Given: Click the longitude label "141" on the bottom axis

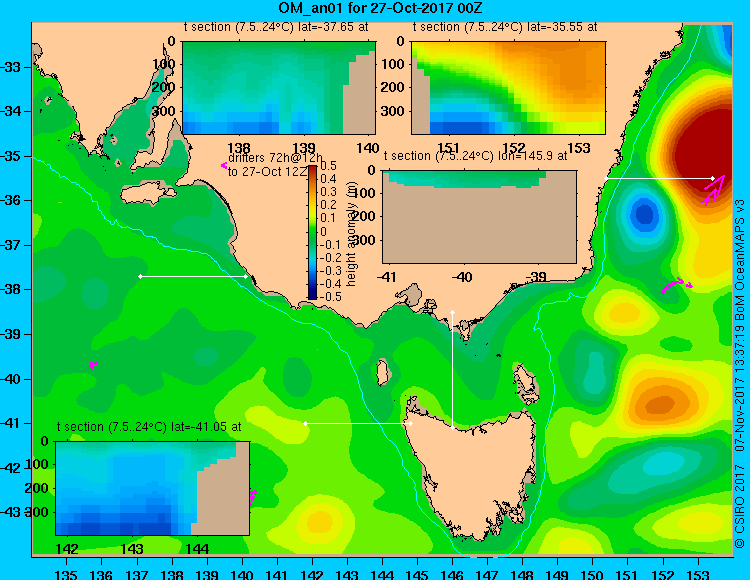Looking at the screenshot, I should (277, 574).
